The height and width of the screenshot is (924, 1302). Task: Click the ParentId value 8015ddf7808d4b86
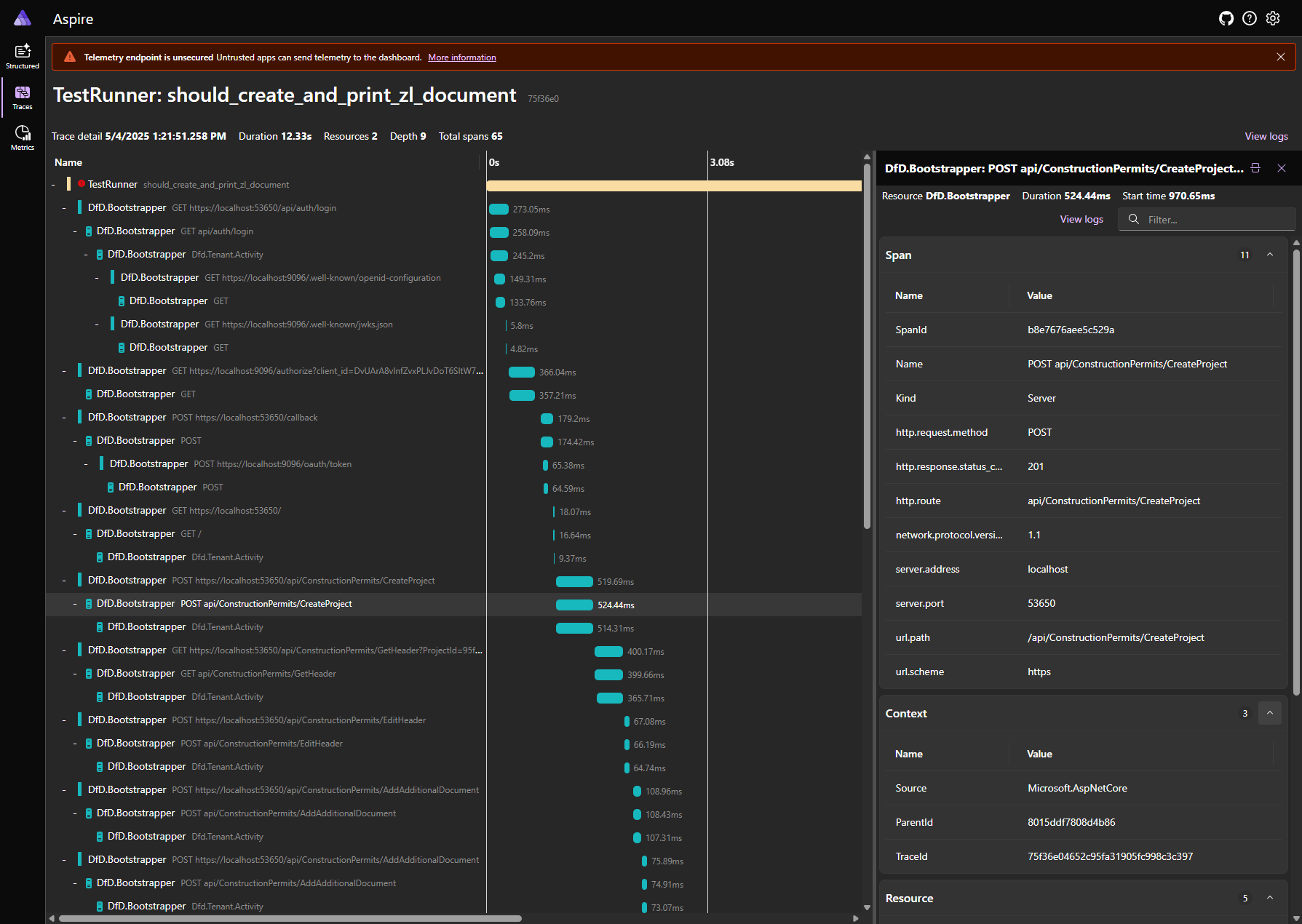pyautogui.click(x=1071, y=822)
